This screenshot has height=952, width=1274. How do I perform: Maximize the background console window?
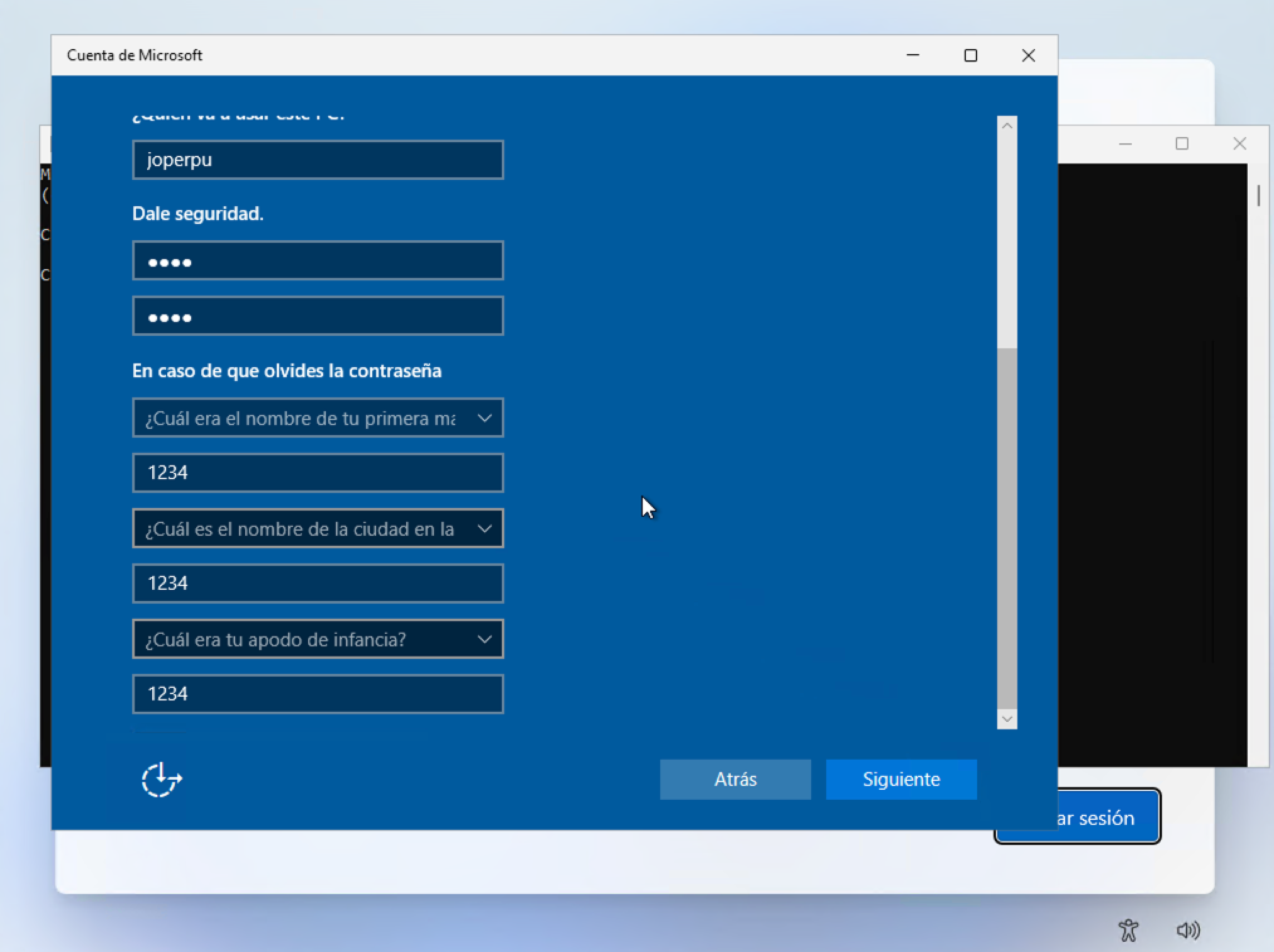click(x=1182, y=144)
